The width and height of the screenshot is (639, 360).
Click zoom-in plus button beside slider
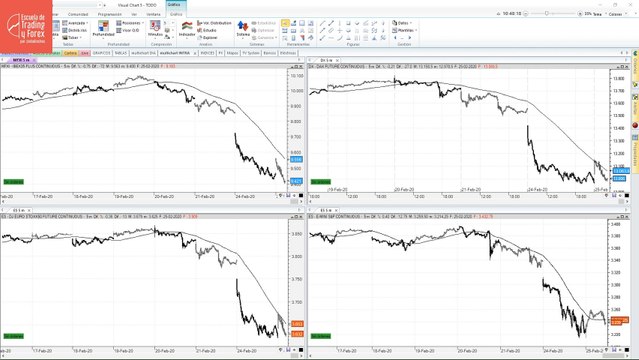pyautogui.click(x=580, y=14)
